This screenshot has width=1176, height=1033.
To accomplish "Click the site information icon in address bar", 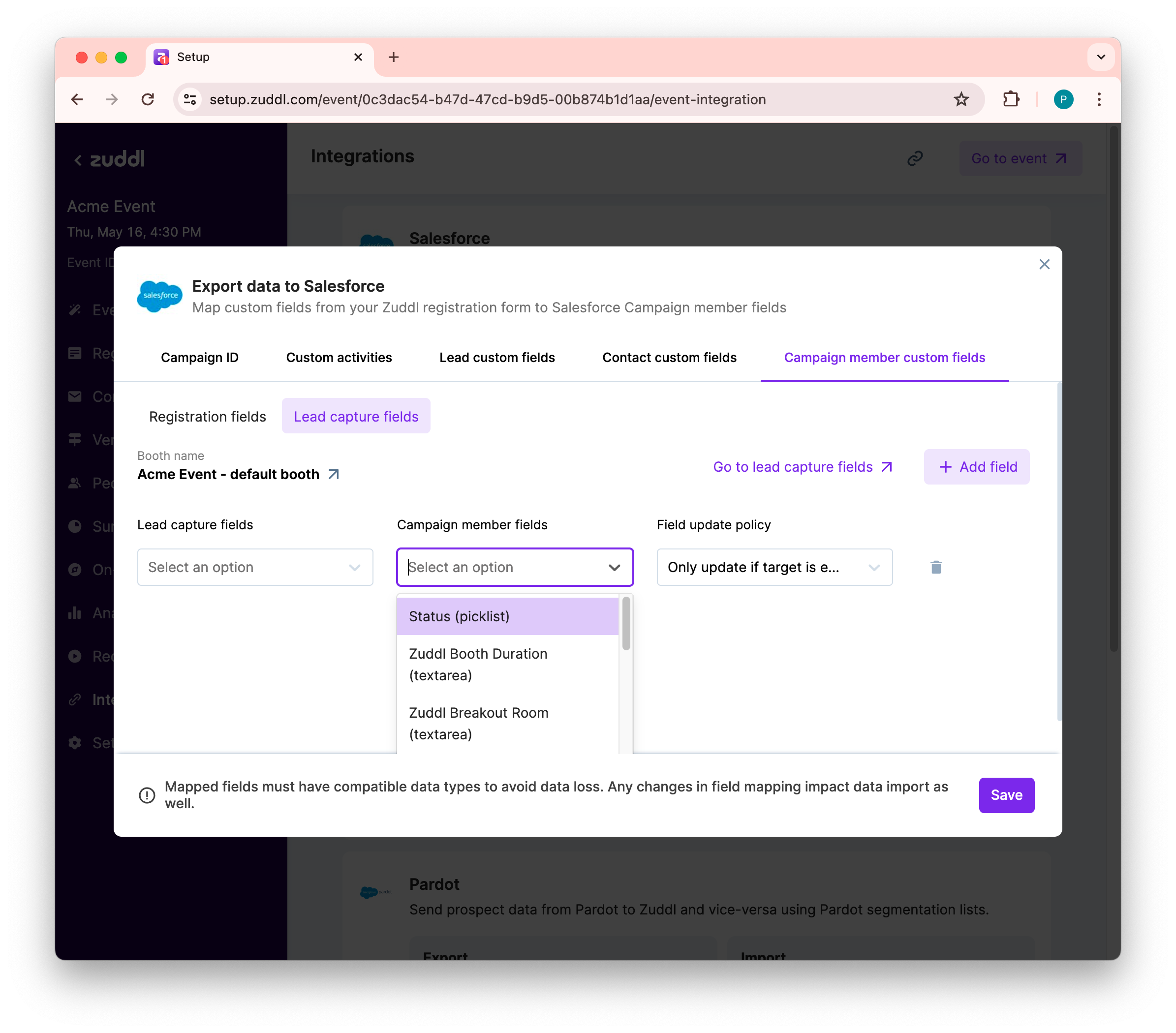I will (x=190, y=99).
